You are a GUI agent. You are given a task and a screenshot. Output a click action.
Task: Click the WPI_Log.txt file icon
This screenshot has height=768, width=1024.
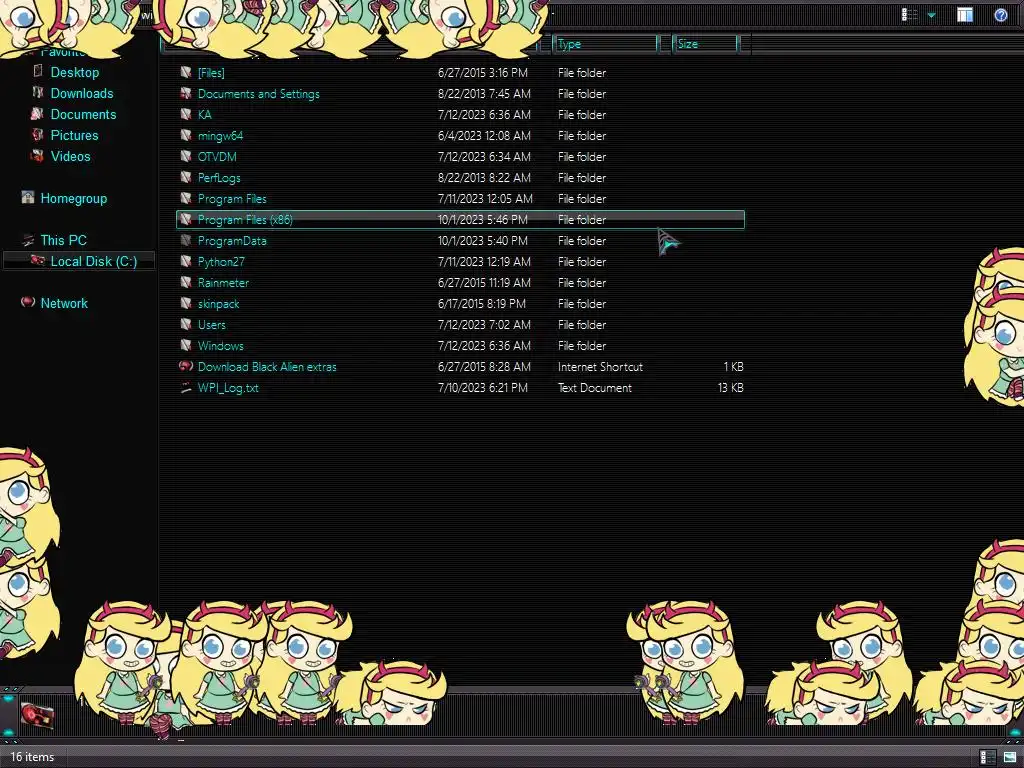click(x=186, y=387)
